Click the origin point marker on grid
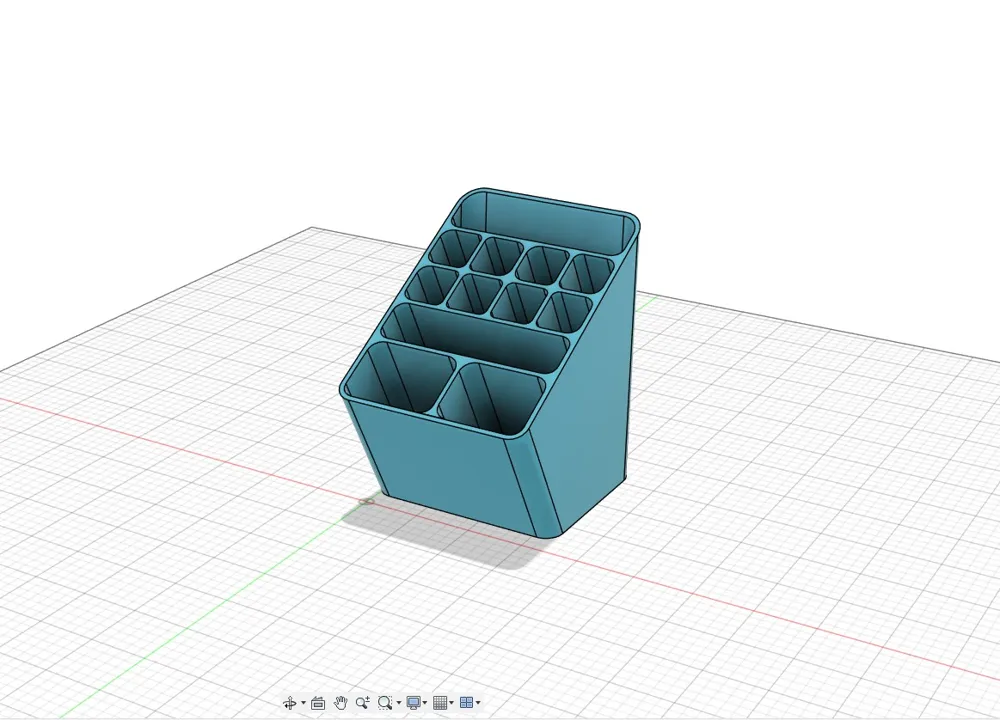Image resolution: width=1000 pixels, height=720 pixels. coord(366,502)
